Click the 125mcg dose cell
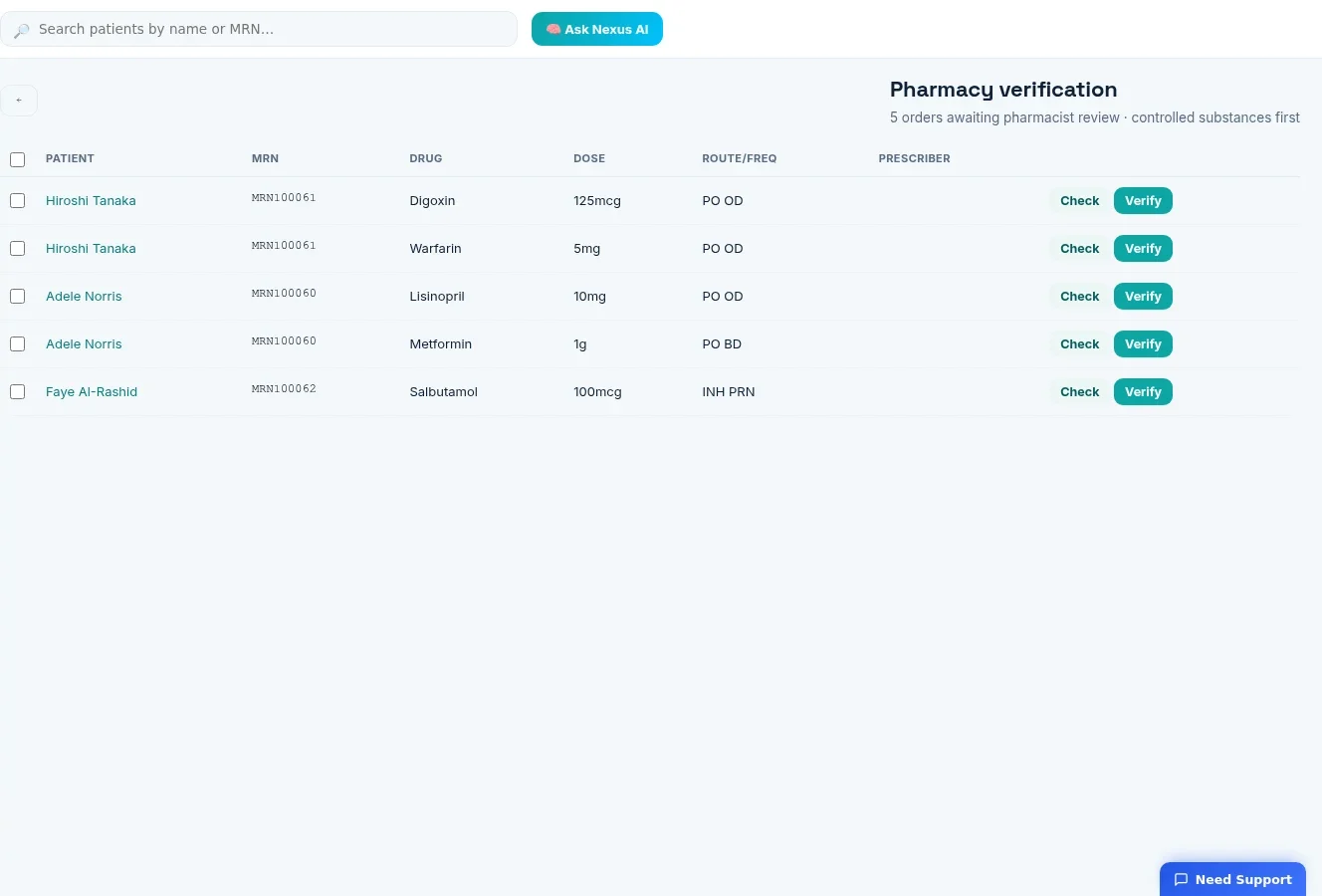The height and width of the screenshot is (896, 1322). point(597,200)
